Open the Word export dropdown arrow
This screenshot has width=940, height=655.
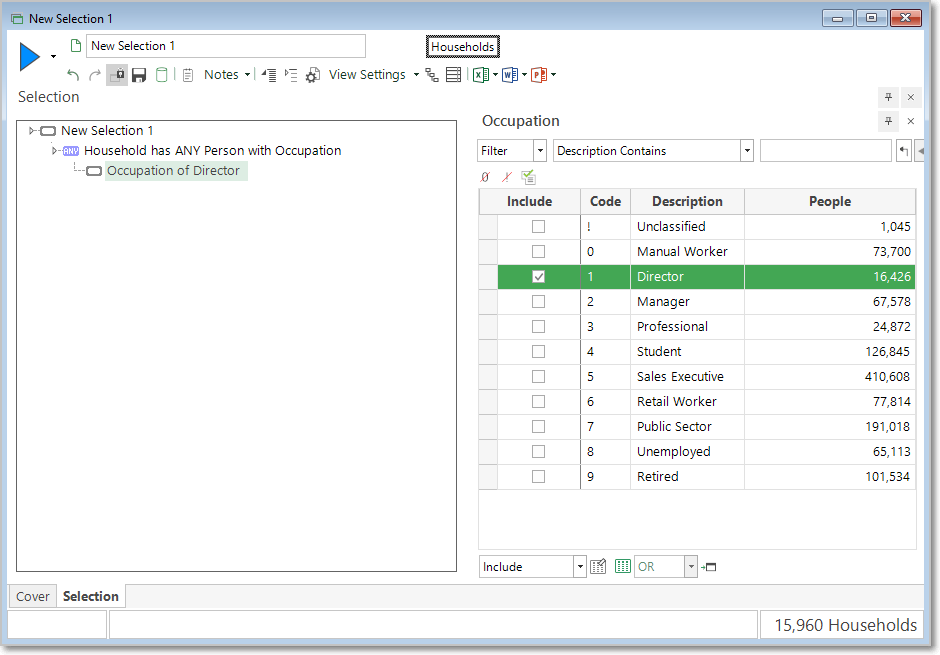pos(525,75)
